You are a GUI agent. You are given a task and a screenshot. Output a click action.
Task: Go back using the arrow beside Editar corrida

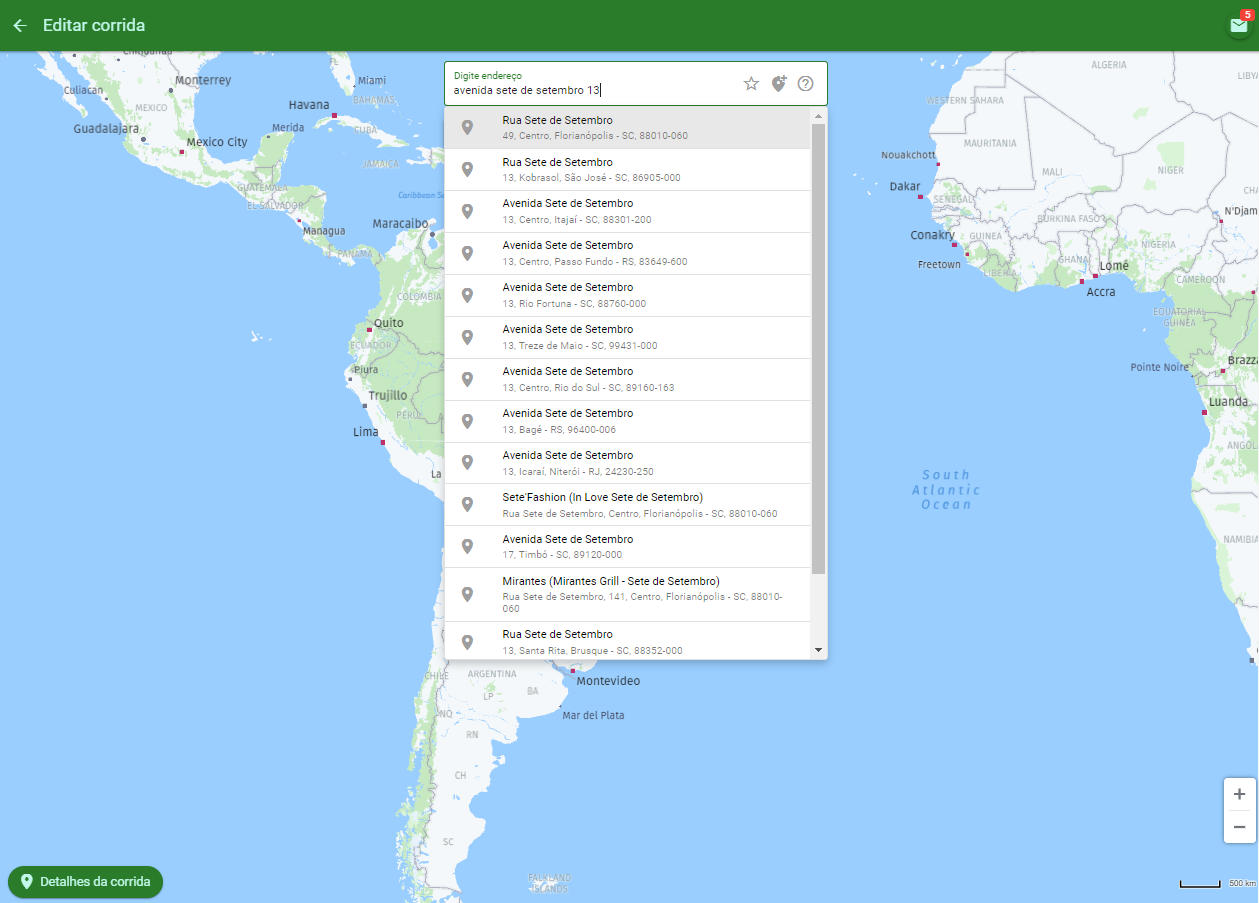pos(19,25)
